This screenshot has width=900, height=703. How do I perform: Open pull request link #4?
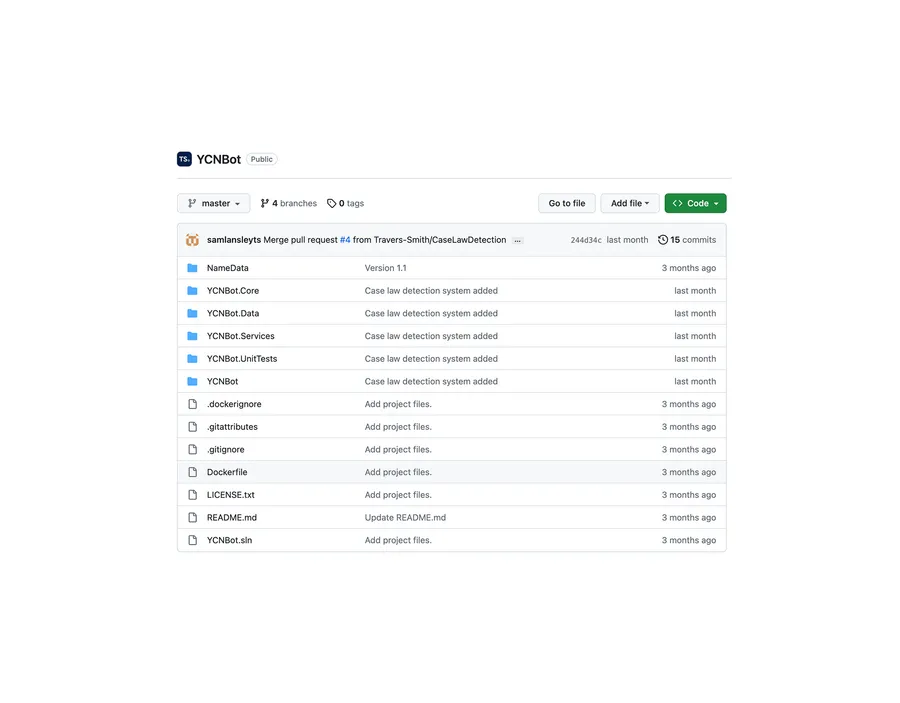(x=344, y=239)
